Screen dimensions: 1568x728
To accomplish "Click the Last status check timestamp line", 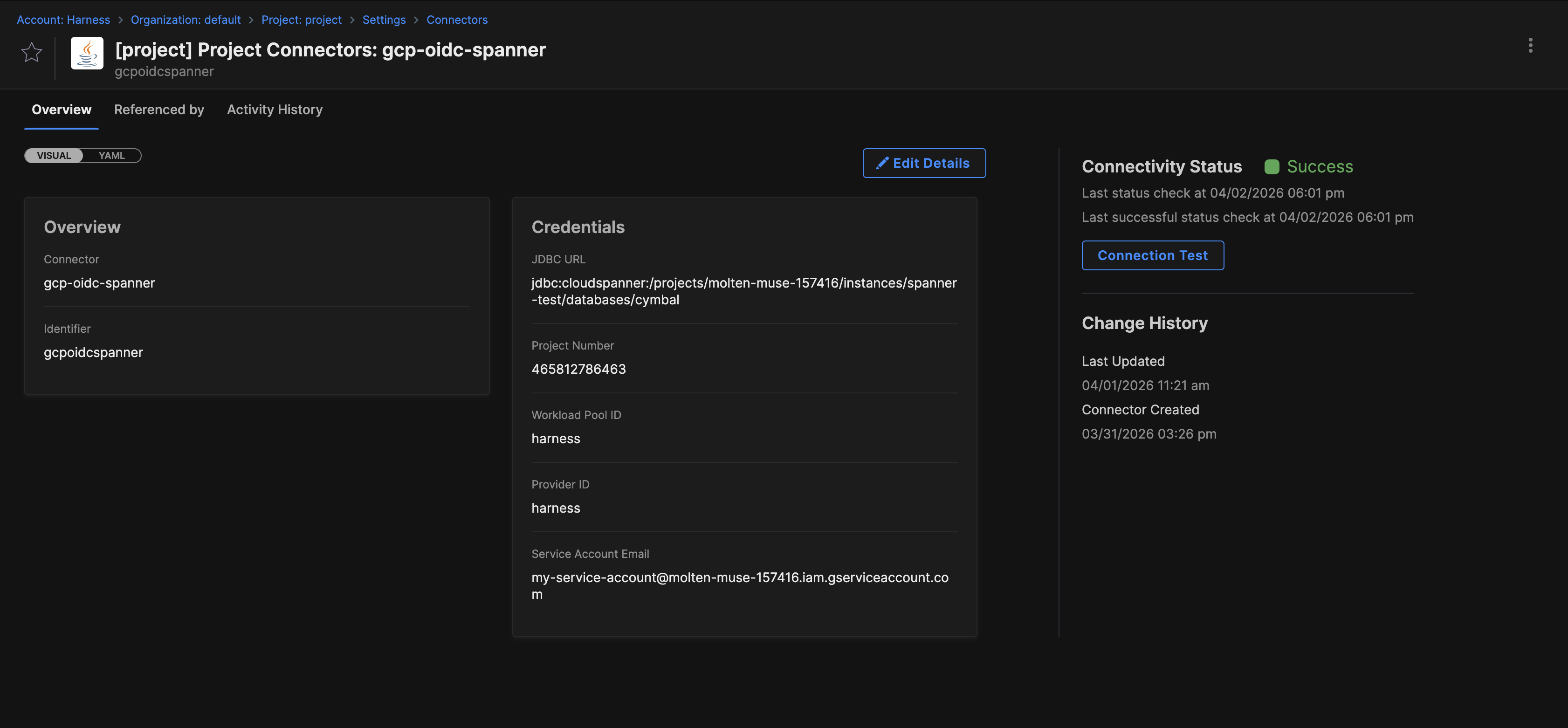I will [1212, 193].
